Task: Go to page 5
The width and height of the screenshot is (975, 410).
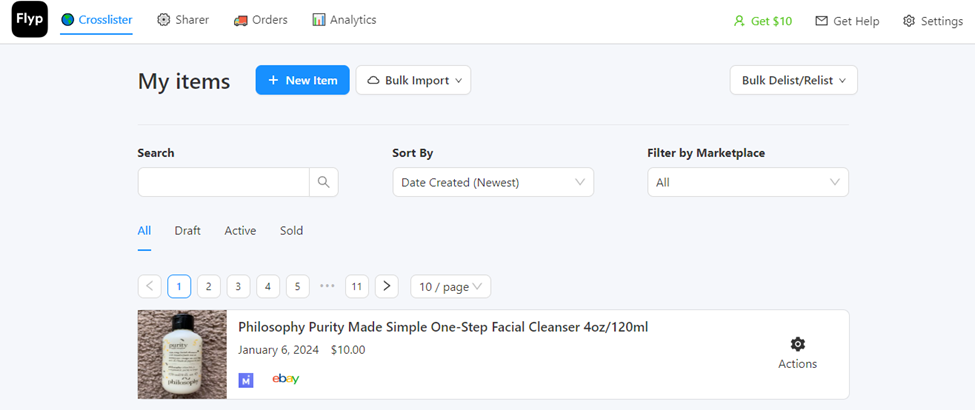Action: coord(298,286)
